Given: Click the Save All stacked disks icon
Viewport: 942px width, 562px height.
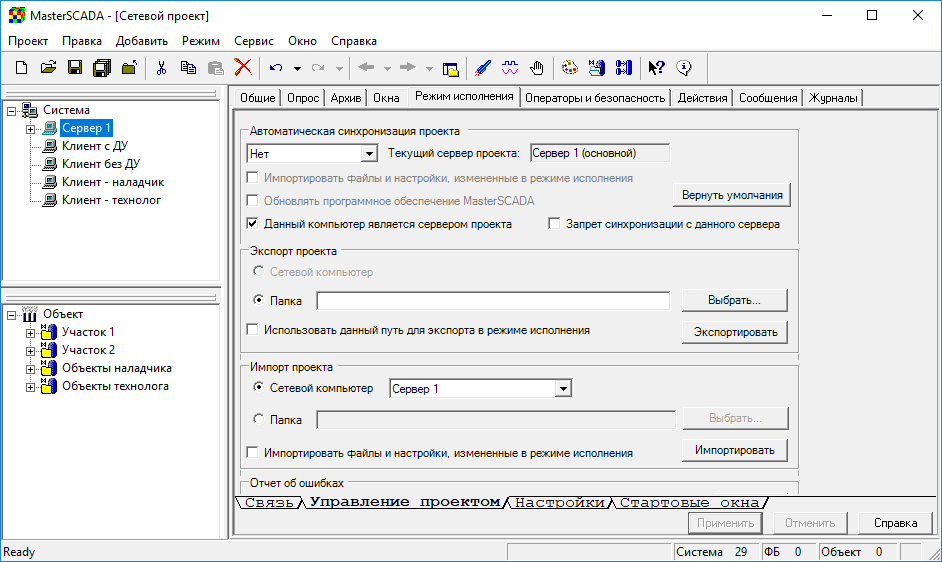Looking at the screenshot, I should click(102, 68).
